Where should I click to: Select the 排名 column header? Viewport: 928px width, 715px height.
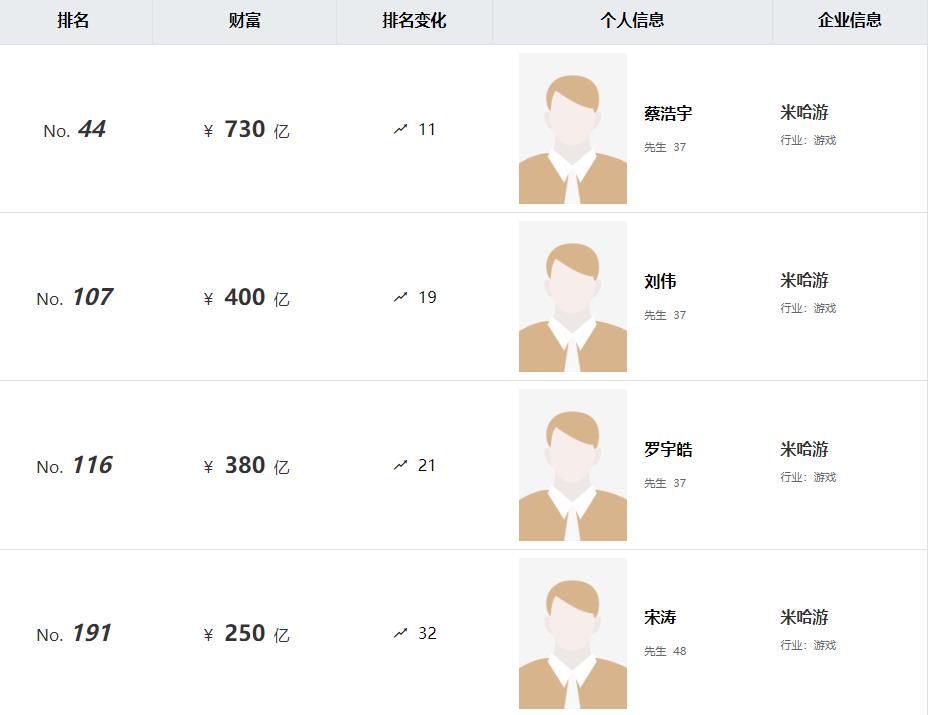point(73,21)
